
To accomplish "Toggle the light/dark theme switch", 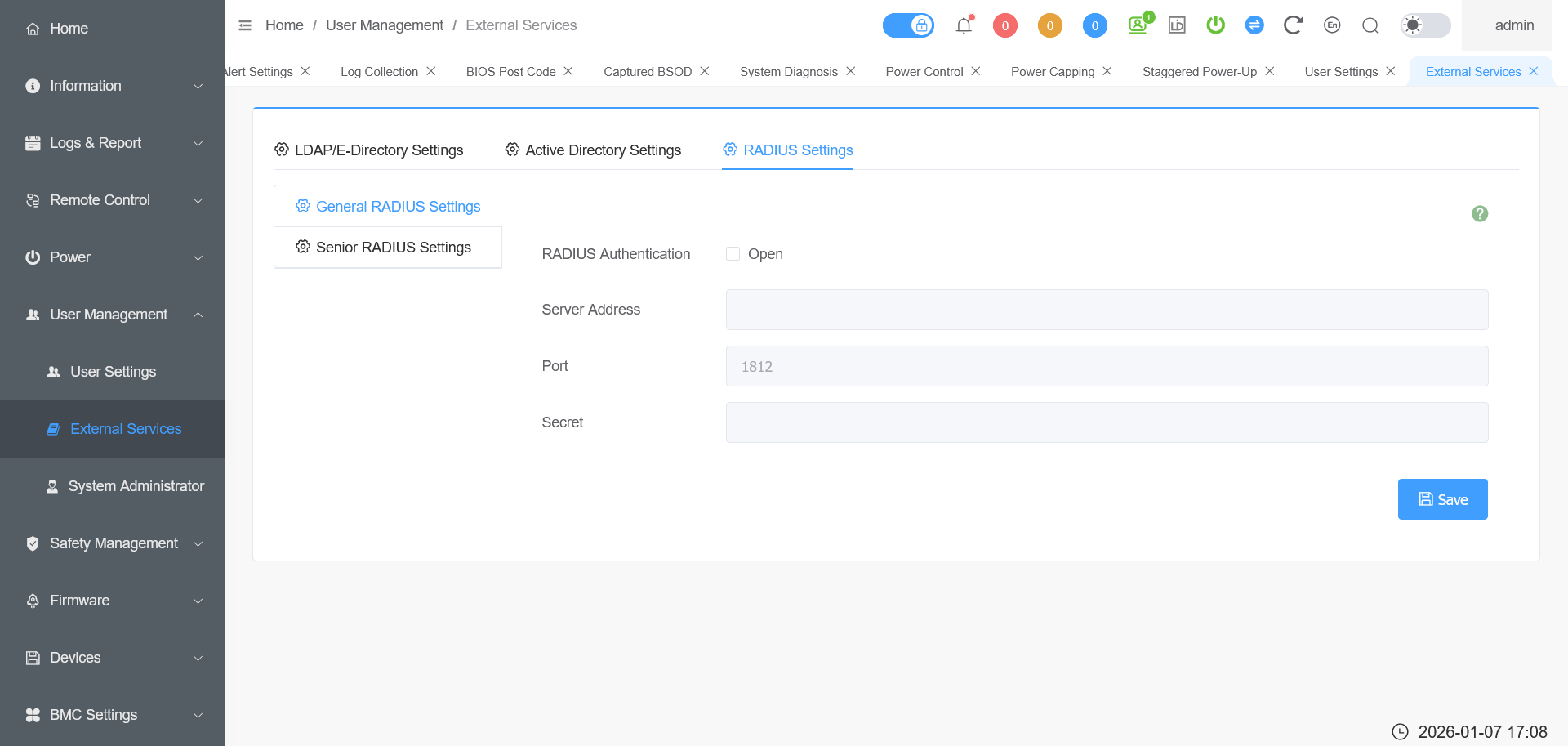I will click(1425, 25).
